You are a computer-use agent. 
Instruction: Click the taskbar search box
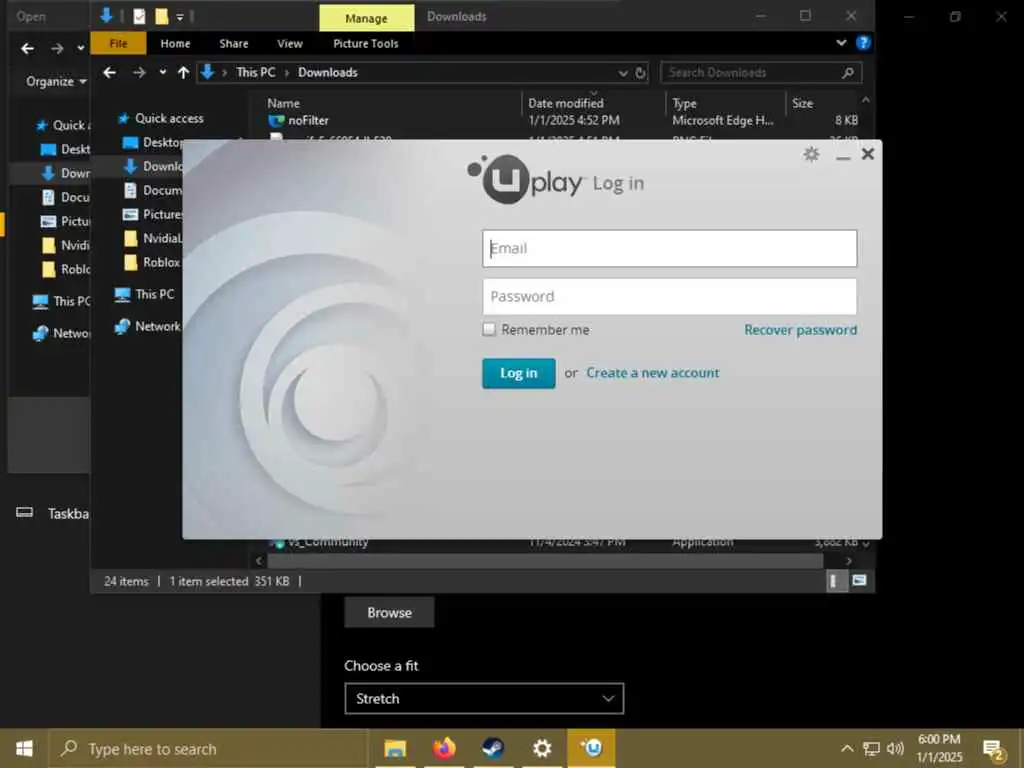click(x=209, y=748)
